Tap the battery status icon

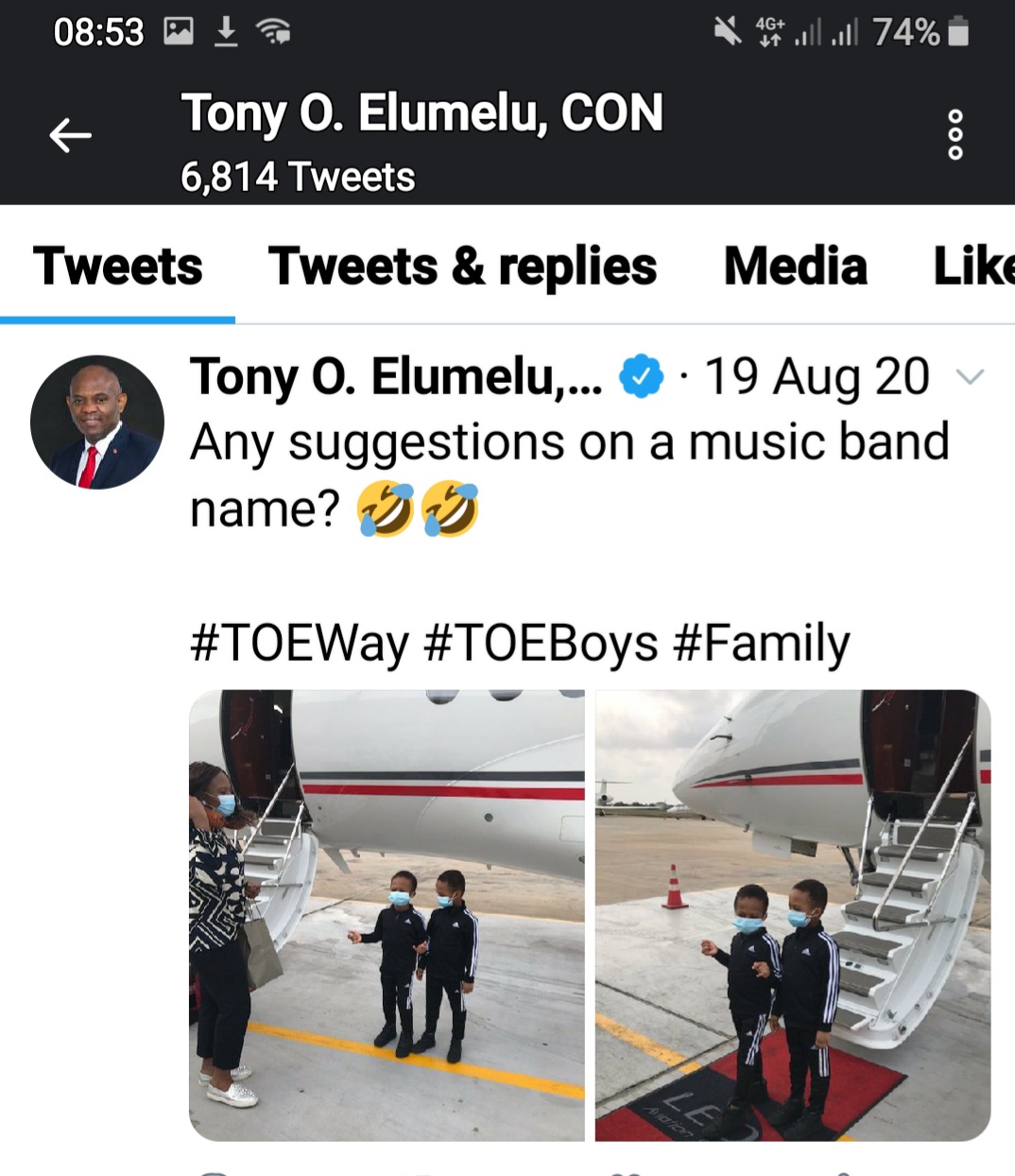pos(958,32)
